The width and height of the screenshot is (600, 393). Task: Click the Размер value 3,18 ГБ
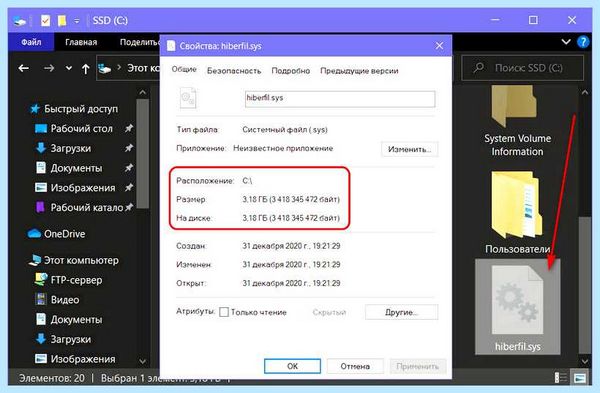coord(291,199)
